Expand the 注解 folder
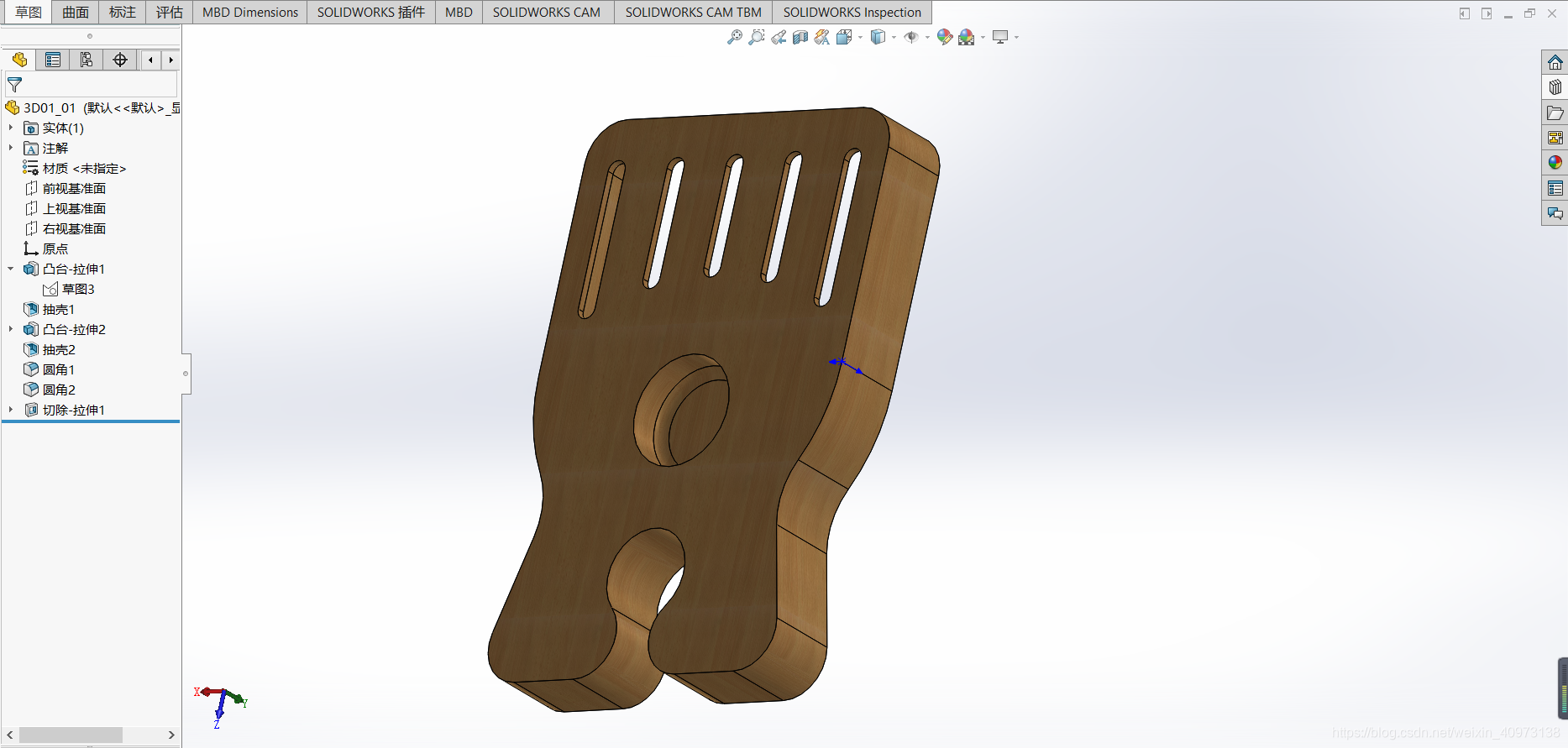This screenshot has width=1568, height=748. click(11, 148)
